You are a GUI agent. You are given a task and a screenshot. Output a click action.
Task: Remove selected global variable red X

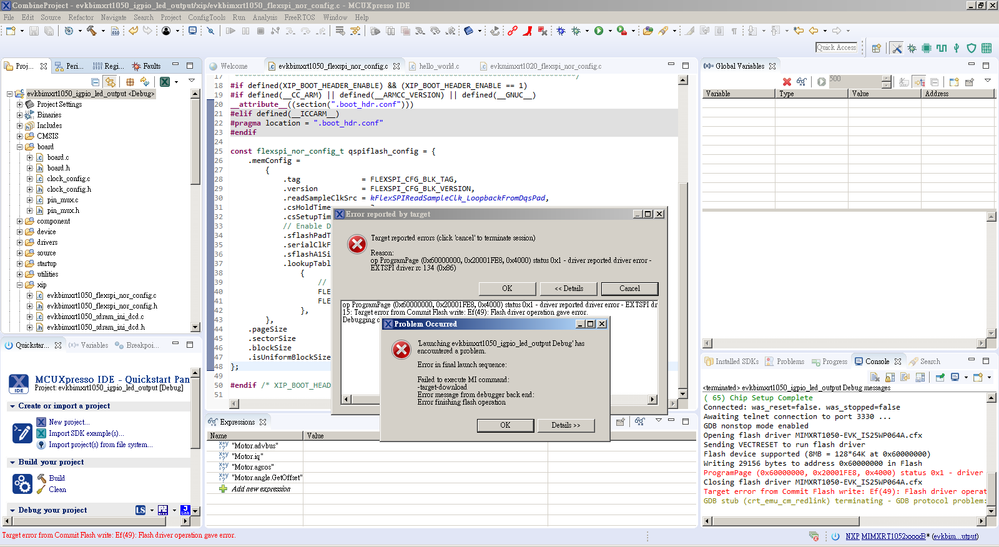point(787,82)
